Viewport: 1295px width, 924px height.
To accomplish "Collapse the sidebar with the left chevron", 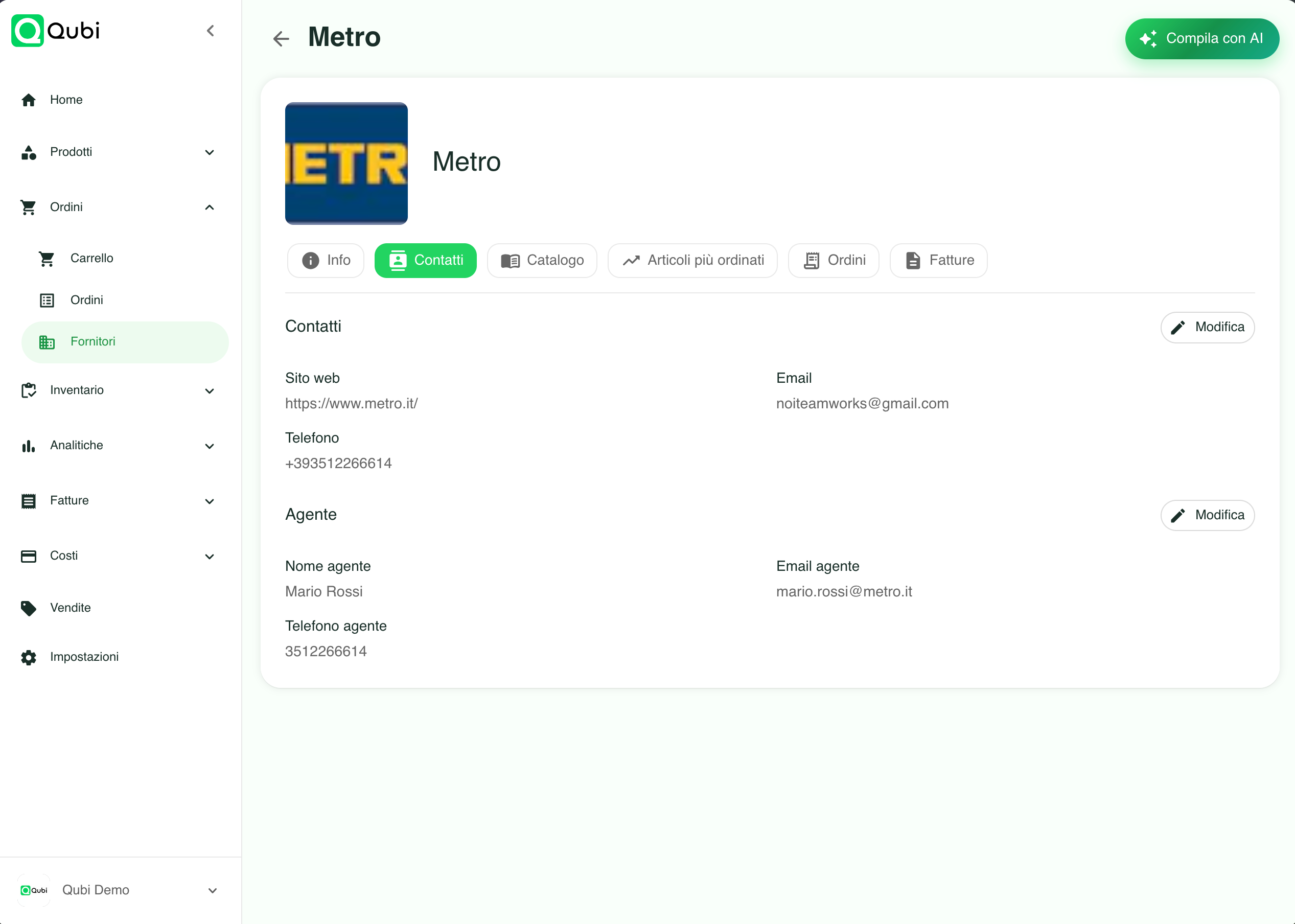I will click(211, 31).
